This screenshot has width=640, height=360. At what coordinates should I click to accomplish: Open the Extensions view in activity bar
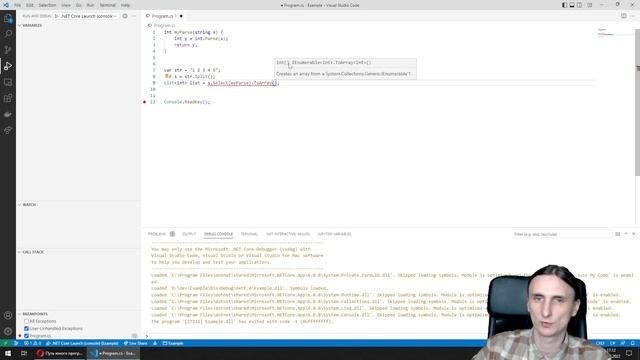point(8,98)
